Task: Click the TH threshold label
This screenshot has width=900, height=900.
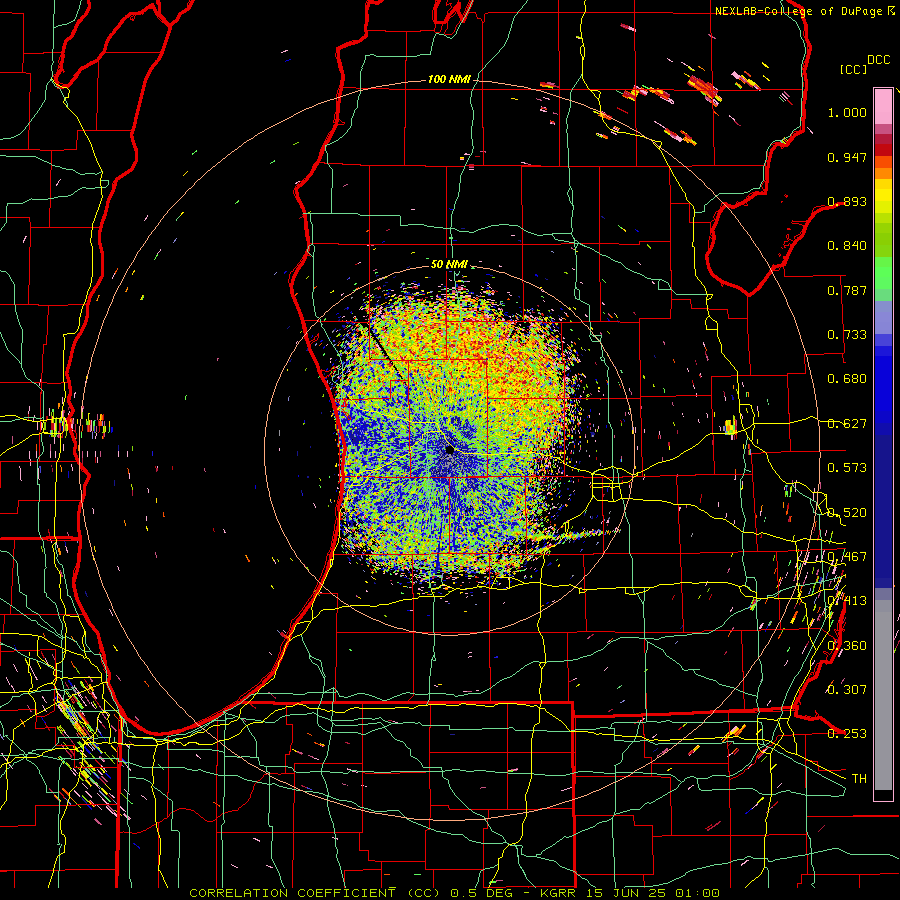Action: click(x=859, y=779)
